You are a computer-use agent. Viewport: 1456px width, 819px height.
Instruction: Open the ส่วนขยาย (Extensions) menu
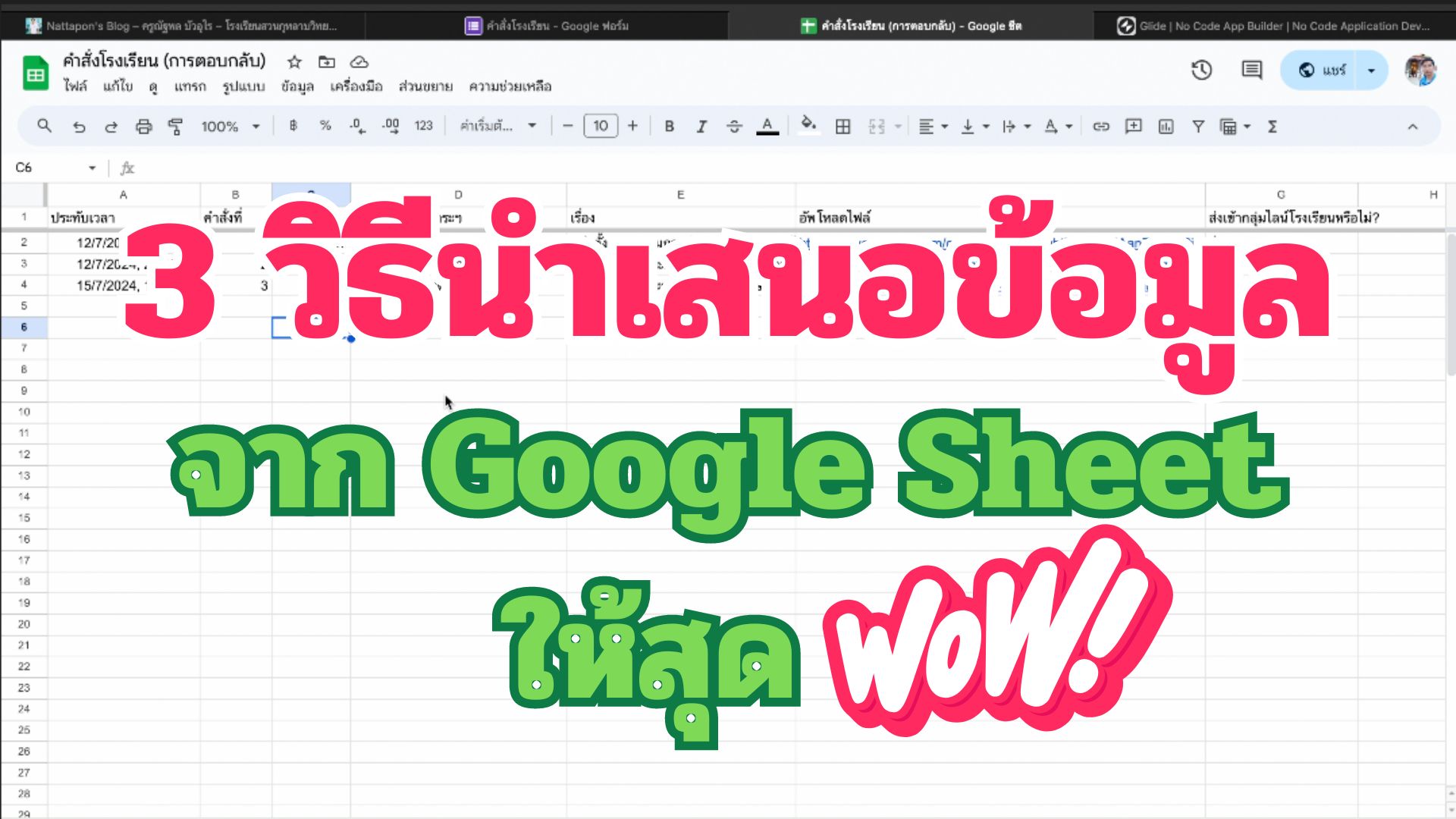(x=425, y=86)
